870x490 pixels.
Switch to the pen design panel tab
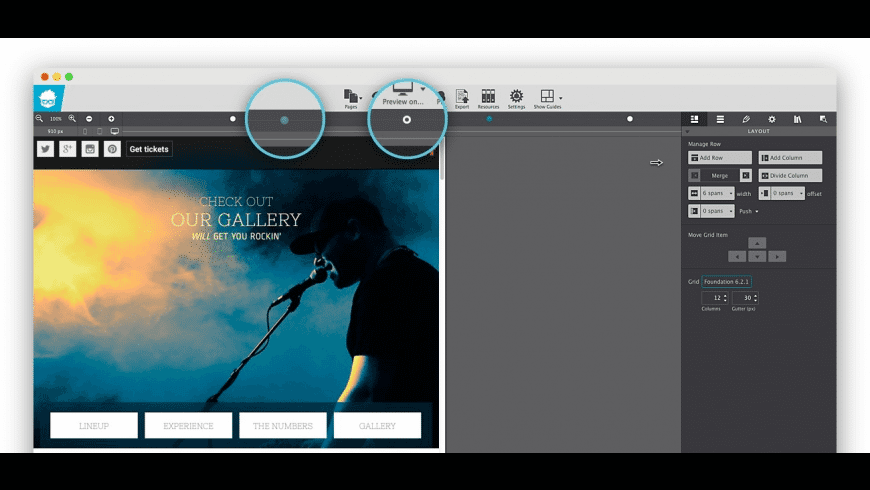tap(746, 119)
